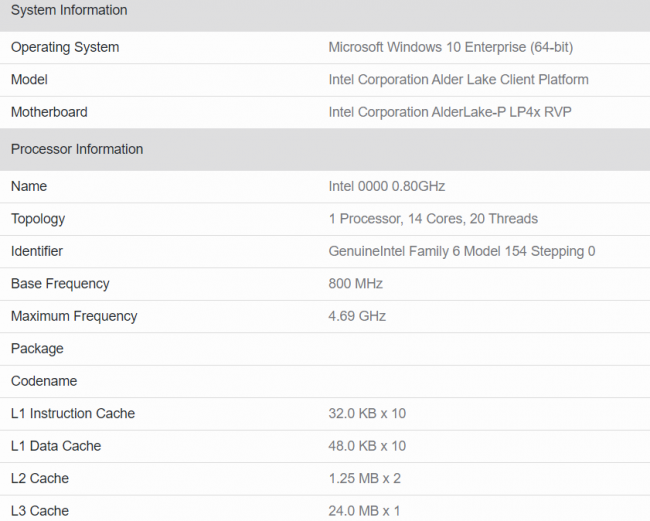Click the Motherboard row label
Screen dimensions: 650x521
pos(49,112)
